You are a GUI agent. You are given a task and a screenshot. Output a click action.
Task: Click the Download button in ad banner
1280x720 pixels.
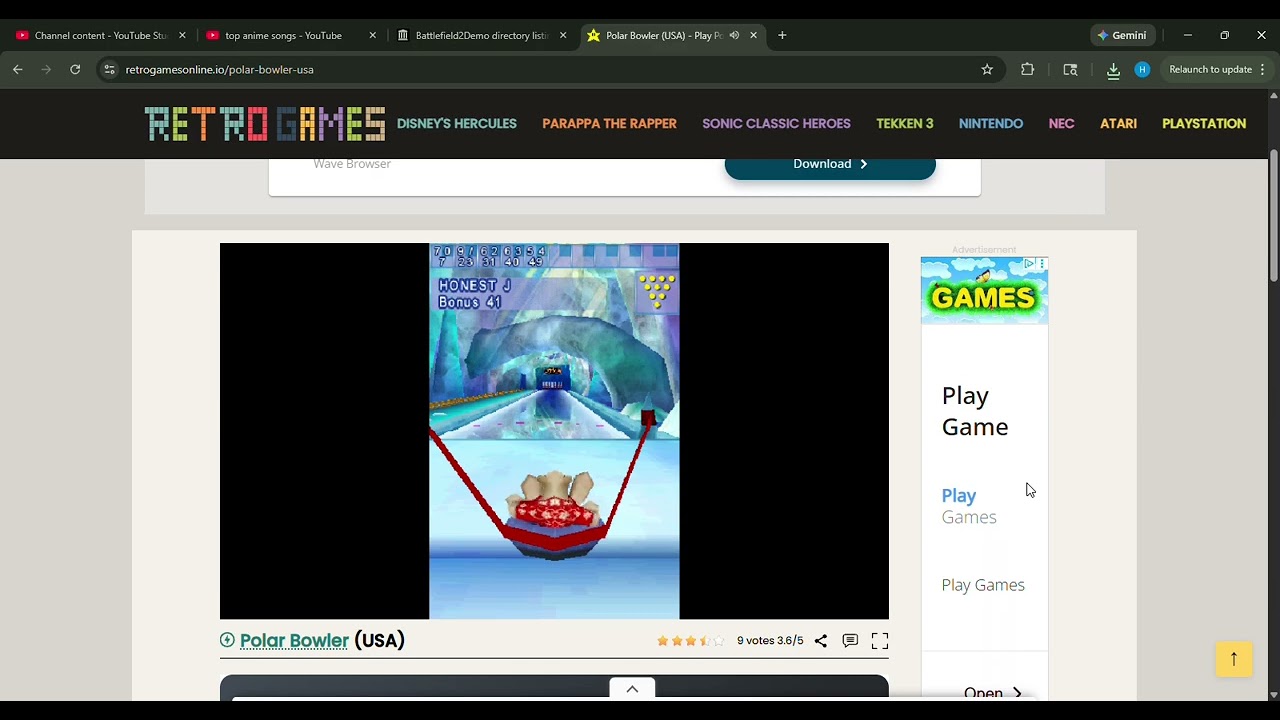point(830,165)
